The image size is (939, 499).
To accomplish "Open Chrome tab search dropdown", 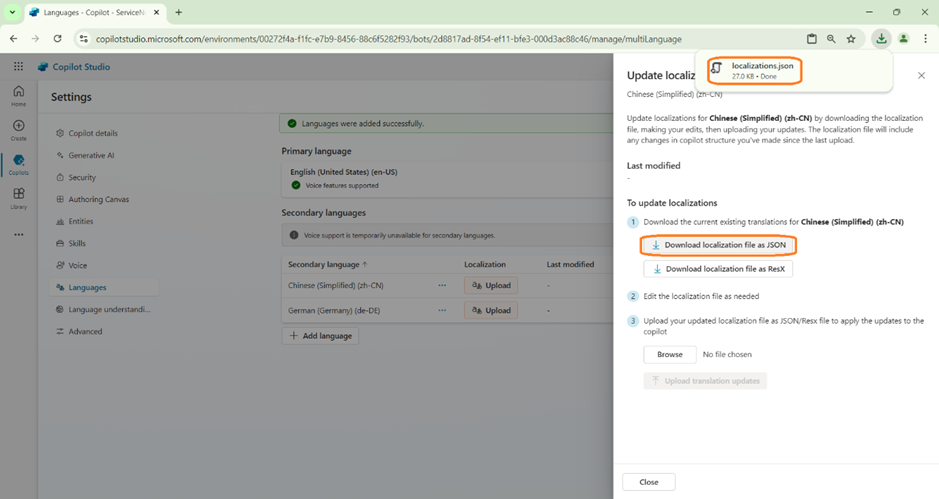I will pos(13,12).
